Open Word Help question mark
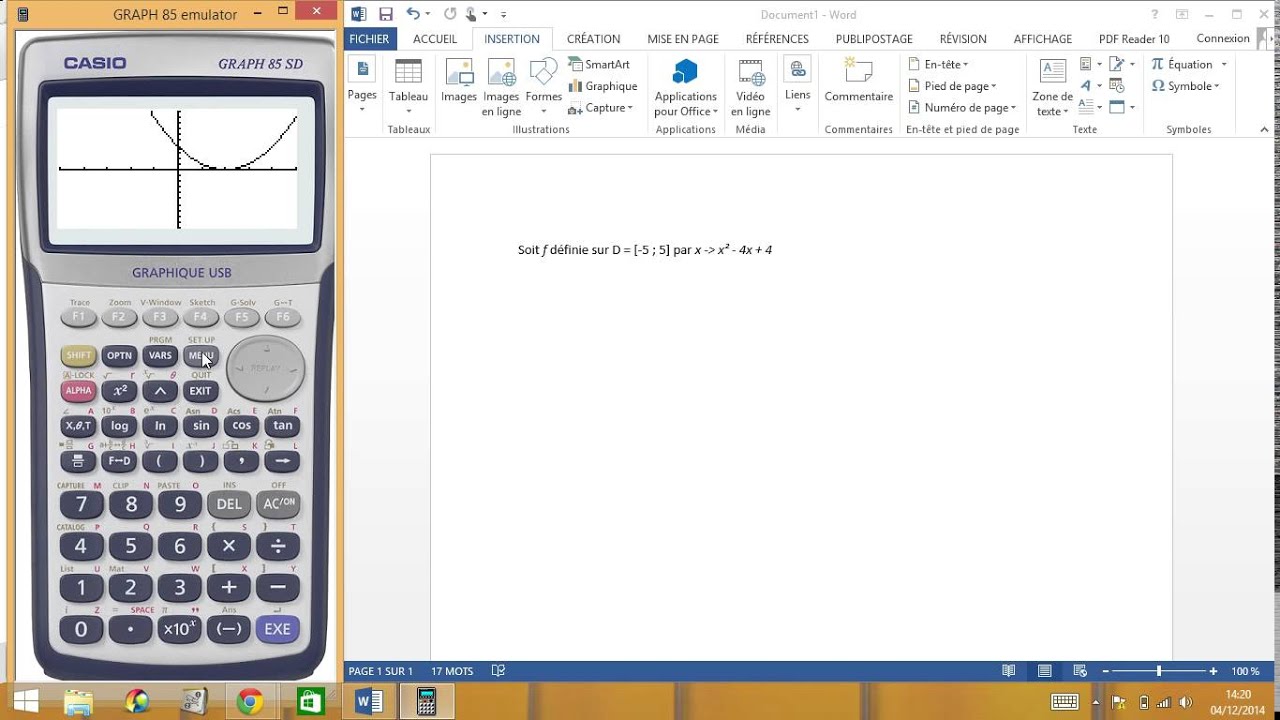The image size is (1280, 720). pyautogui.click(x=1155, y=14)
